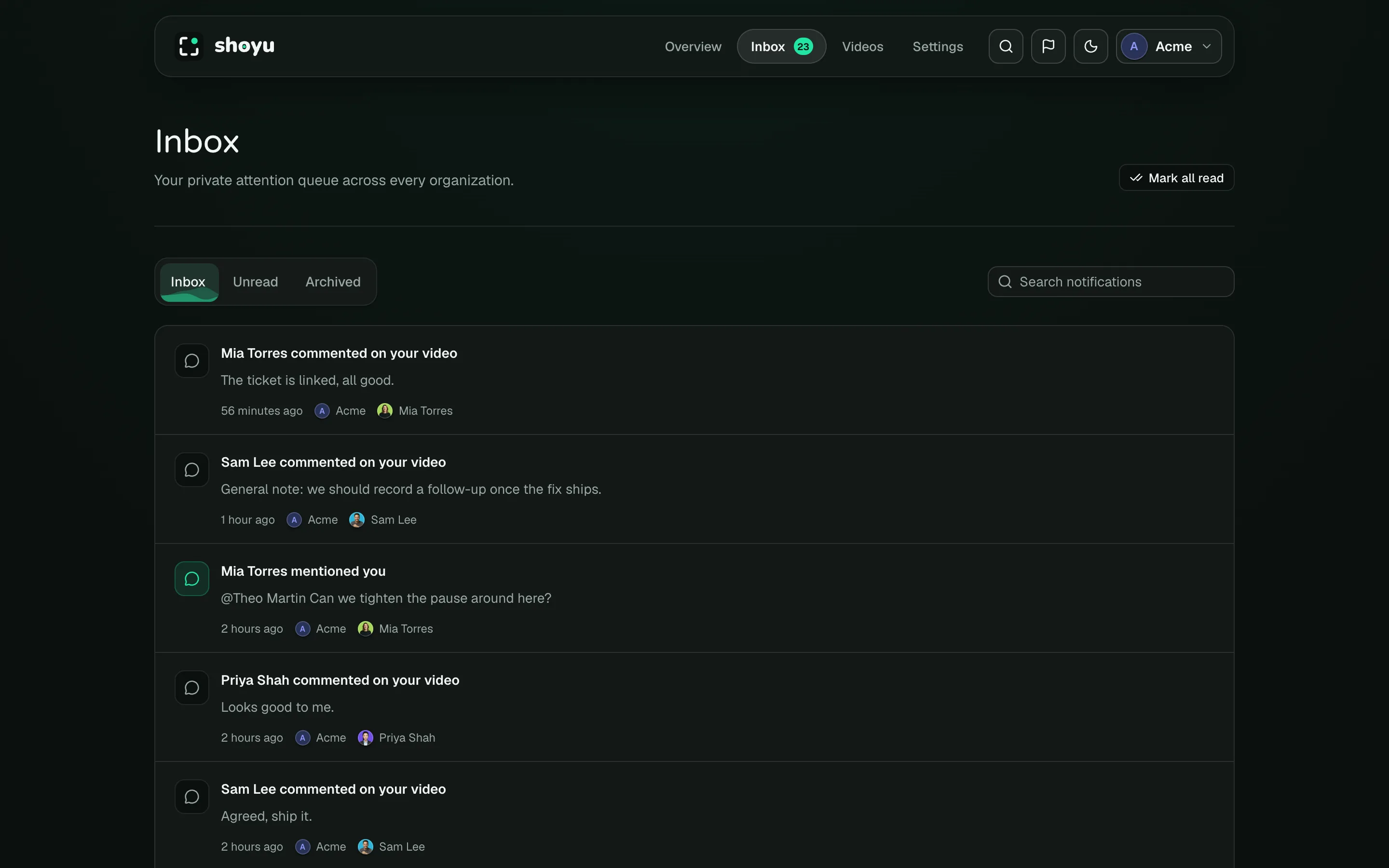Click the double-check icon on Mark all read
The image size is (1389, 868).
[1136, 178]
